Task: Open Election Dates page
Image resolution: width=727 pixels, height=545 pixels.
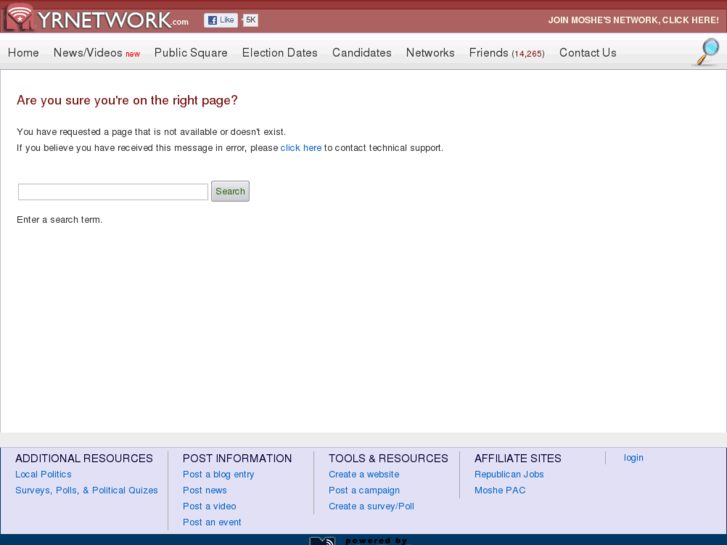Action: pos(280,53)
